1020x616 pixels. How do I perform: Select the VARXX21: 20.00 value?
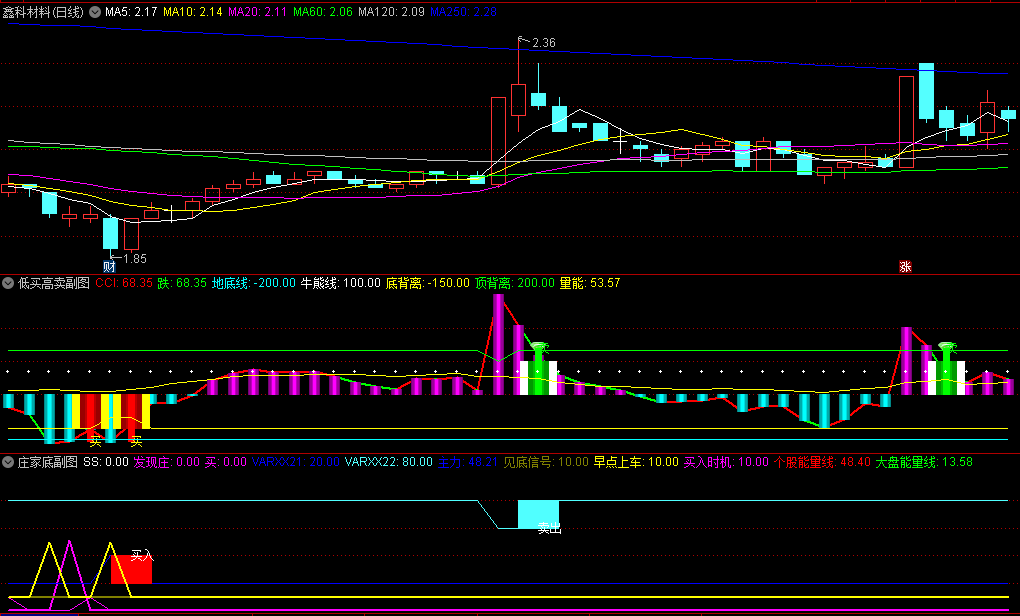coord(295,462)
